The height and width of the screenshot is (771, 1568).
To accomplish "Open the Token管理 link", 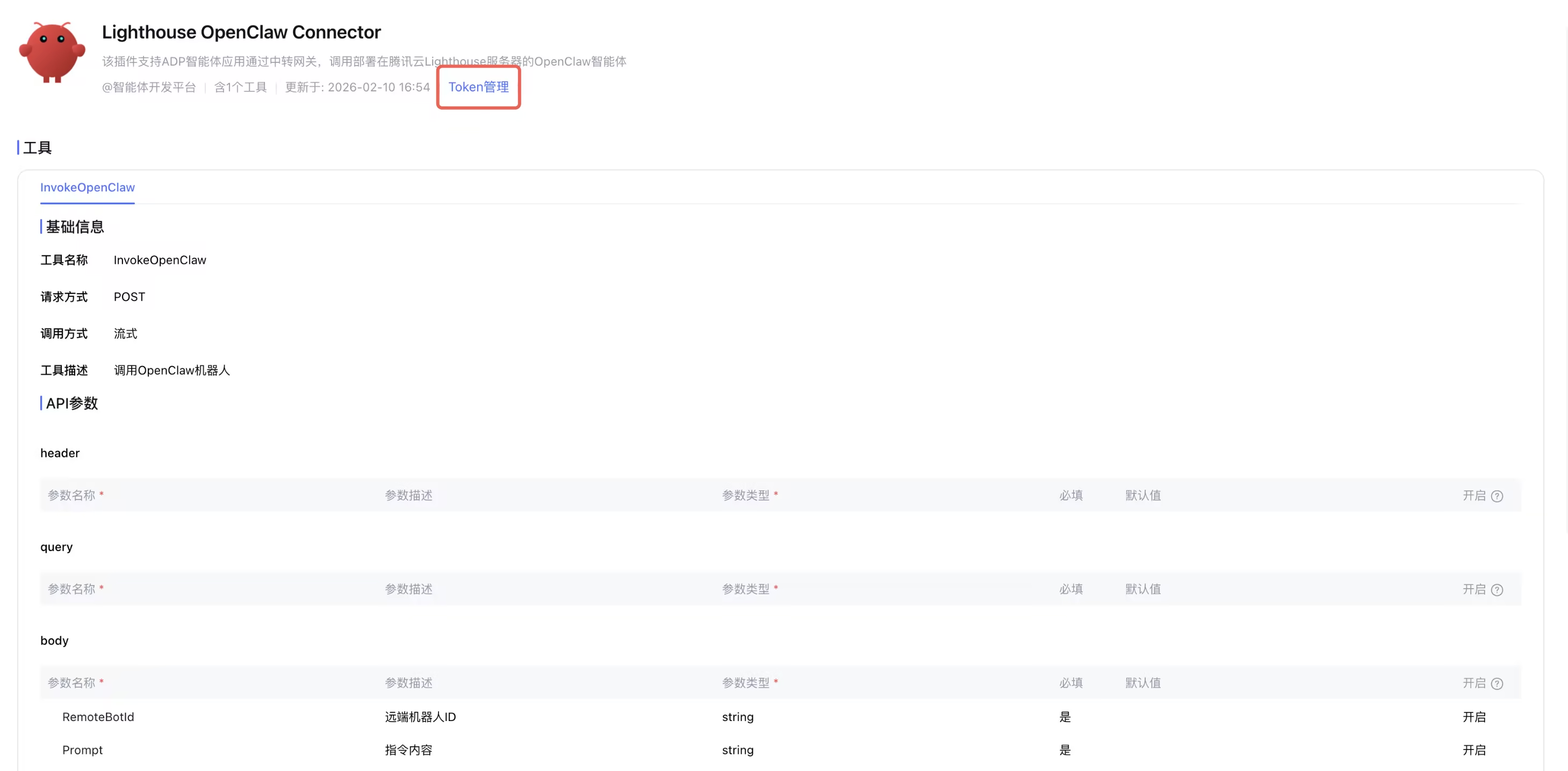I will (x=478, y=87).
